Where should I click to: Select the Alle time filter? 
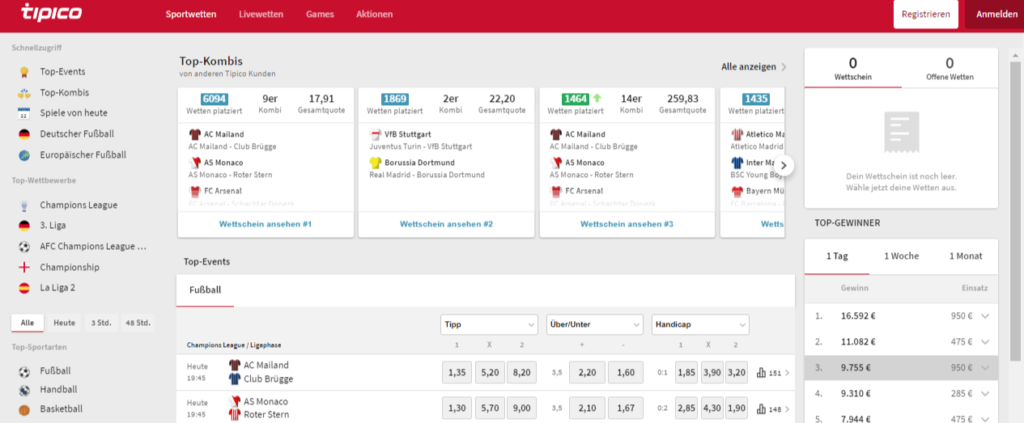click(27, 322)
